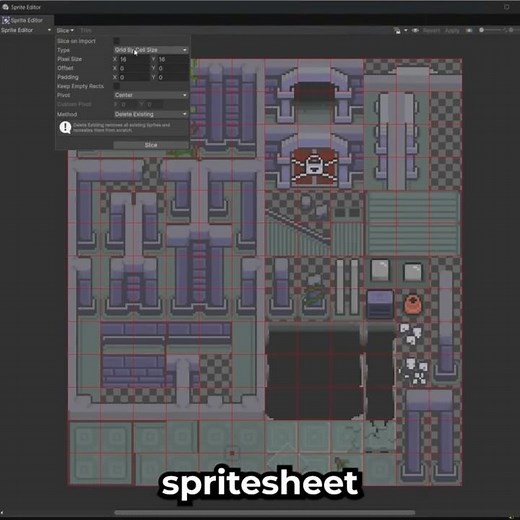This screenshot has height=520, width=520.
Task: Enable the Keep Empty Rects checkbox
Action: point(116,86)
